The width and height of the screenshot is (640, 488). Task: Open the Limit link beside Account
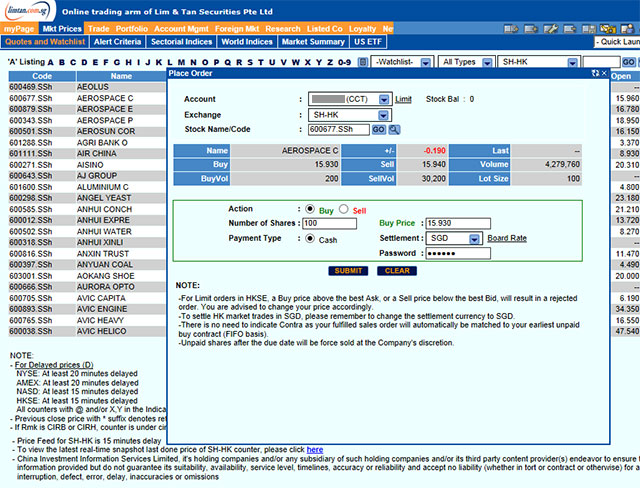pos(403,99)
